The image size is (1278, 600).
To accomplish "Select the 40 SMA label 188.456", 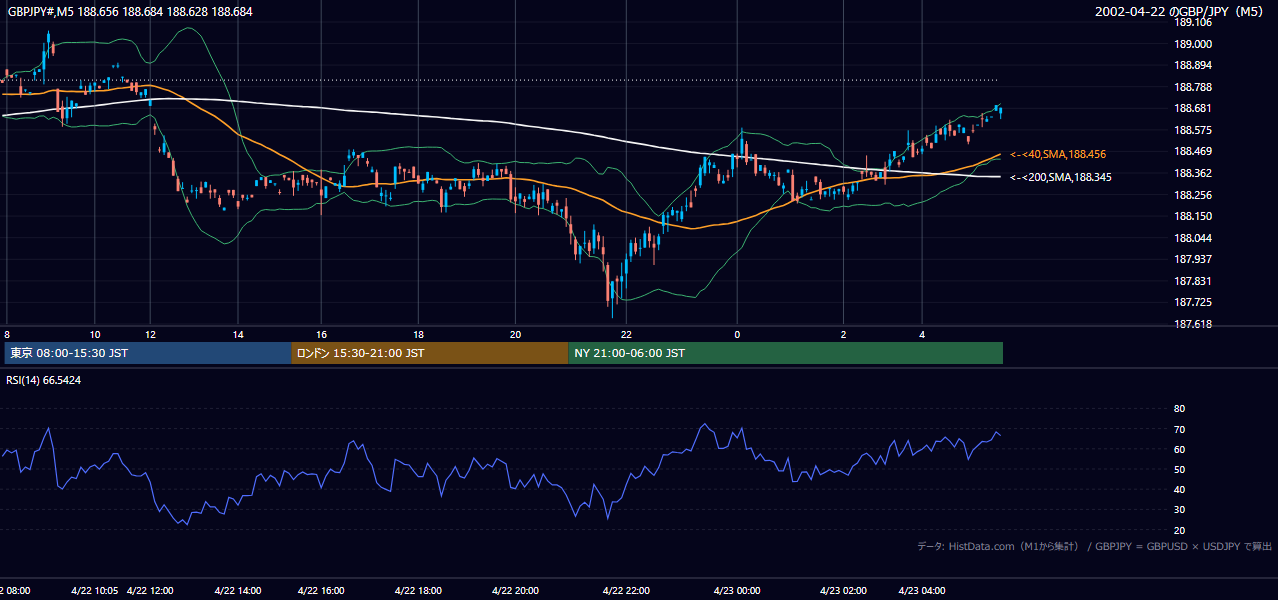I will click(1057, 154).
